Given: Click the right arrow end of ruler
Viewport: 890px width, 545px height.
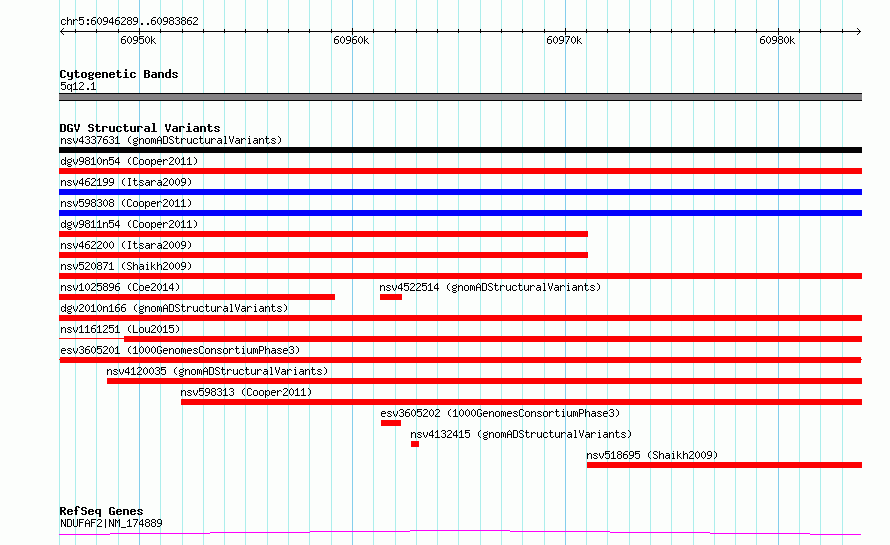Looking at the screenshot, I should point(859,31).
